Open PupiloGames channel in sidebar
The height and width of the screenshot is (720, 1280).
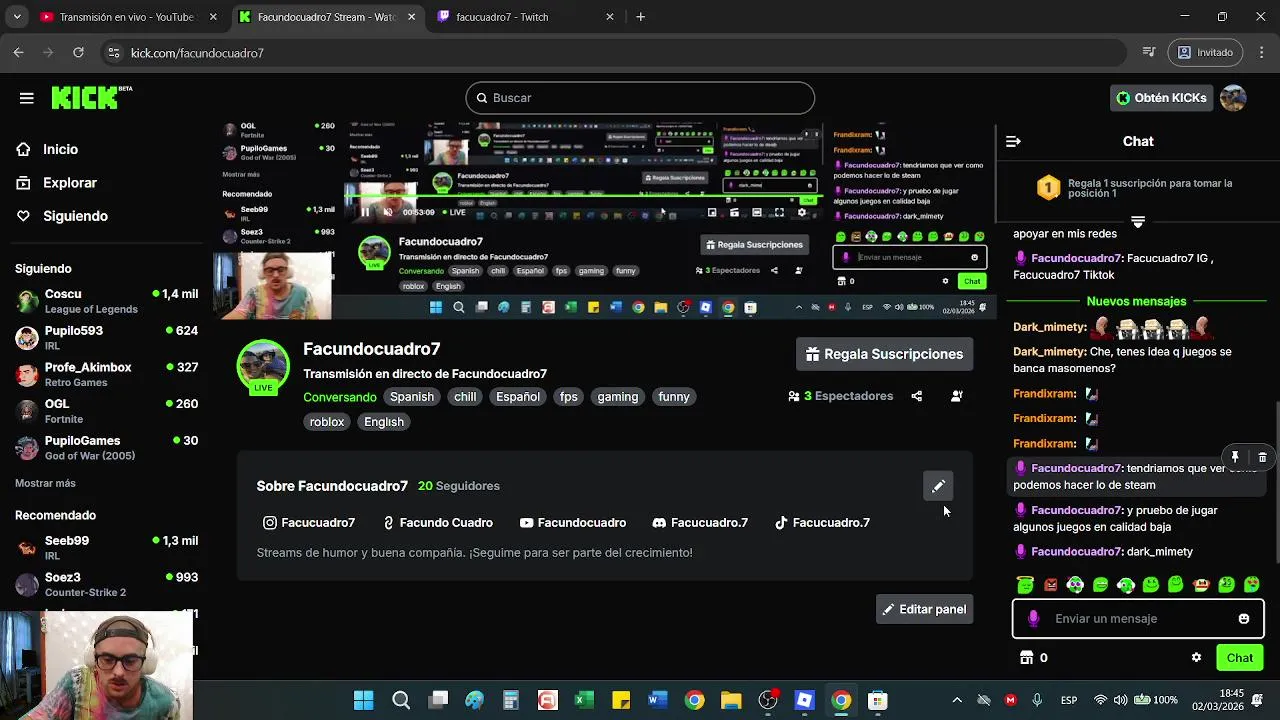pyautogui.click(x=106, y=448)
